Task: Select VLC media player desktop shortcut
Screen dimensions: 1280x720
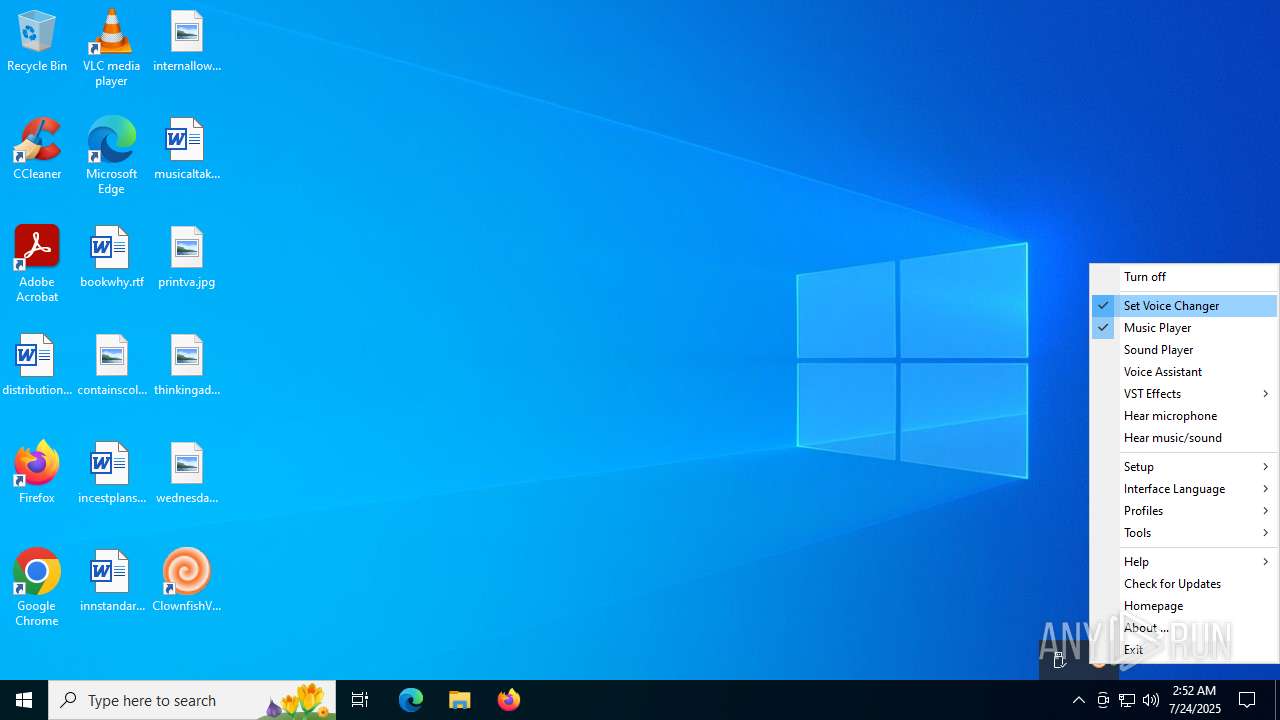Action: pyautogui.click(x=111, y=48)
